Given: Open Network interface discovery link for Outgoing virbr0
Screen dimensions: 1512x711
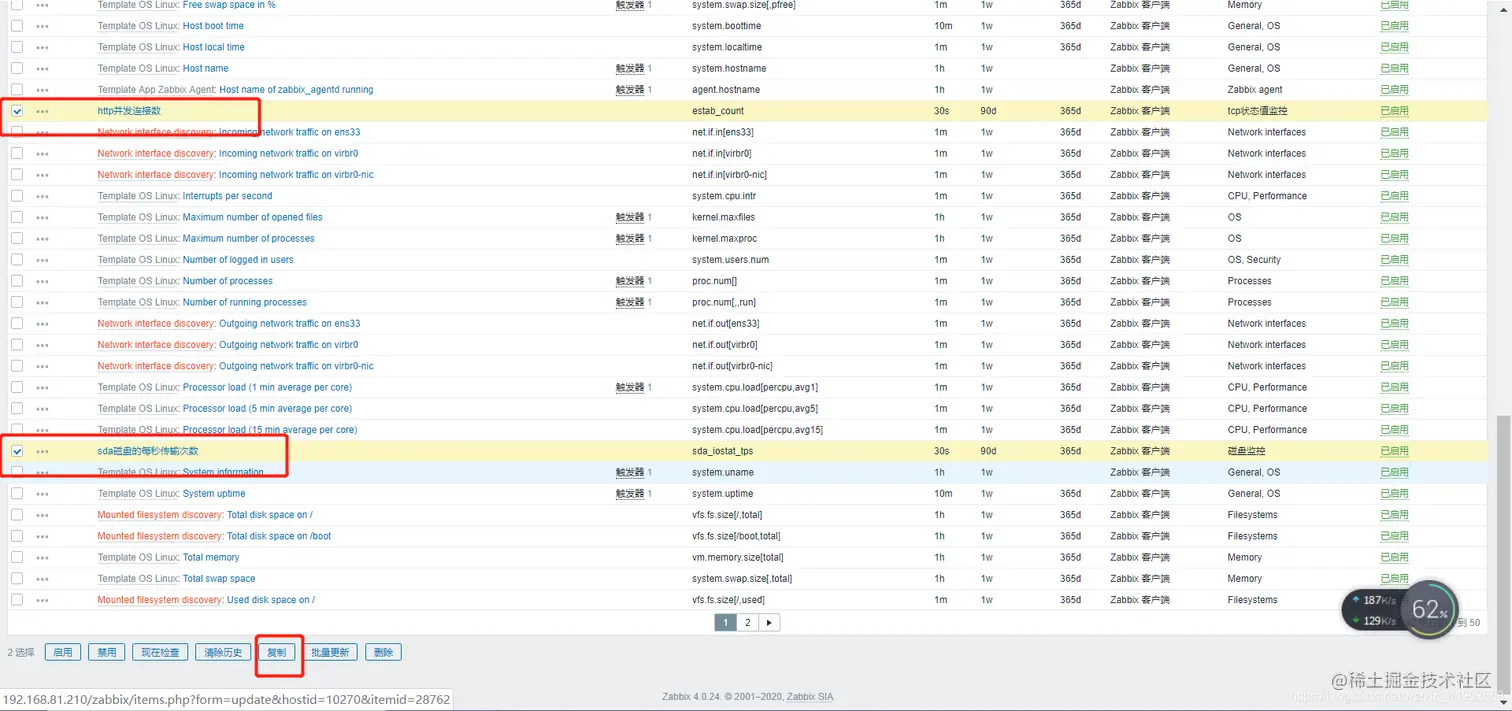Looking at the screenshot, I should pos(156,345).
